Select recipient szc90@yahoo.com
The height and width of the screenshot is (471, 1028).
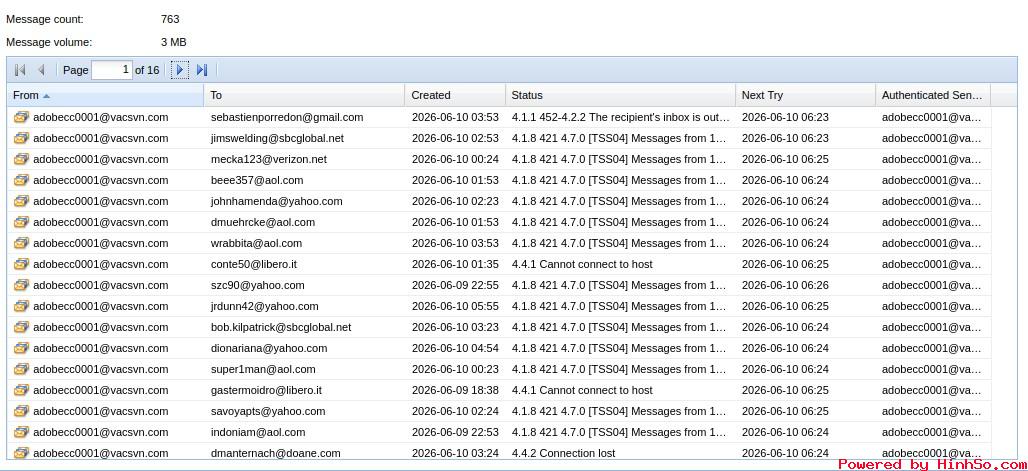click(258, 285)
